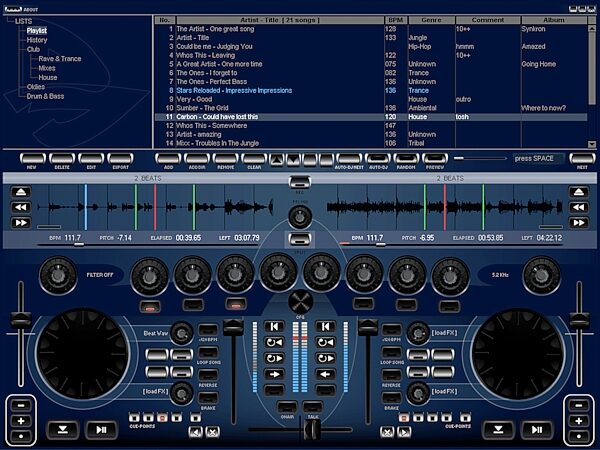Move playlist item up with up-arrow button
The height and width of the screenshot is (450, 600).
277,160
